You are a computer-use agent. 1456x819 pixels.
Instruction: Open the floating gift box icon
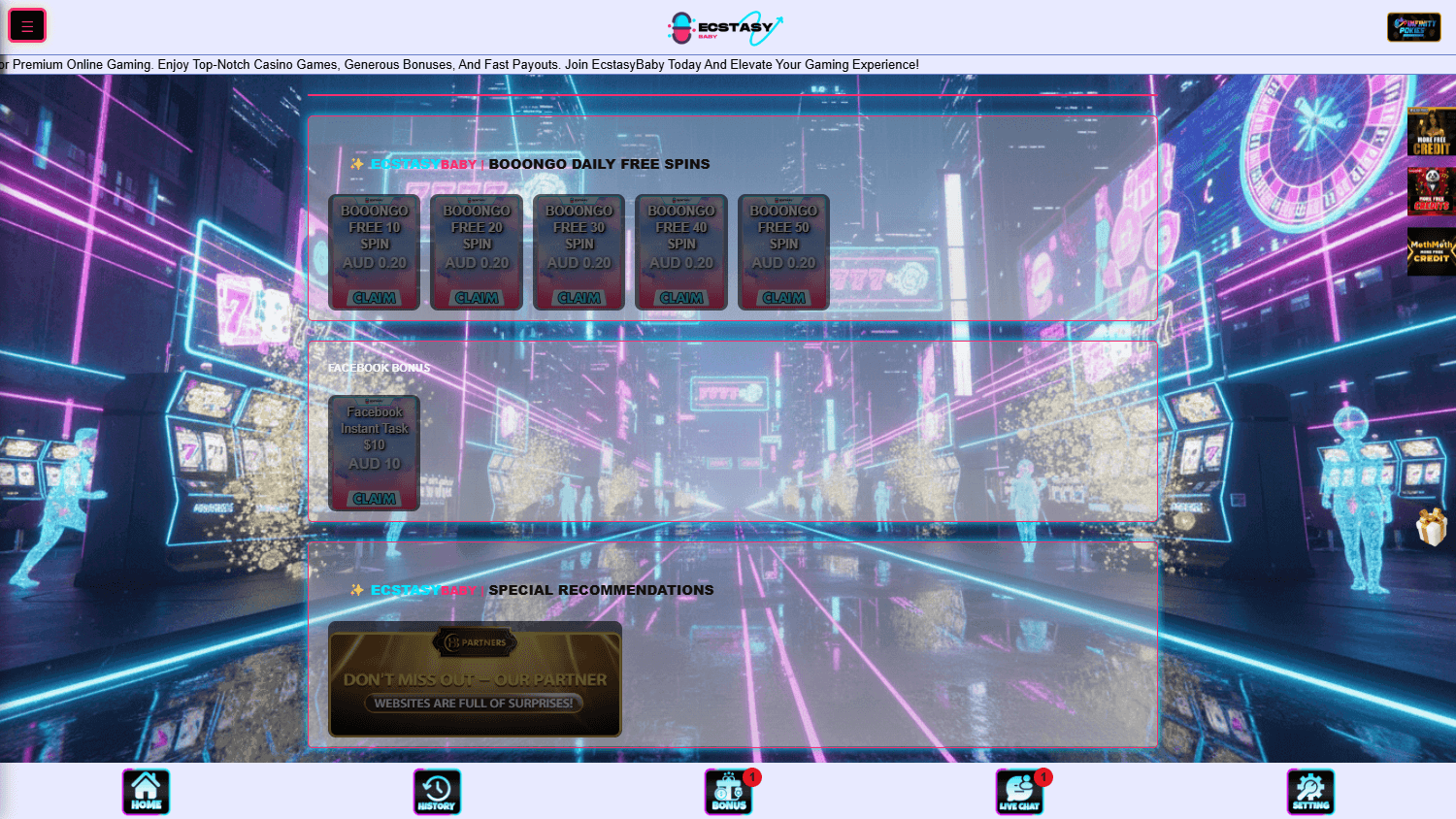(x=1432, y=527)
